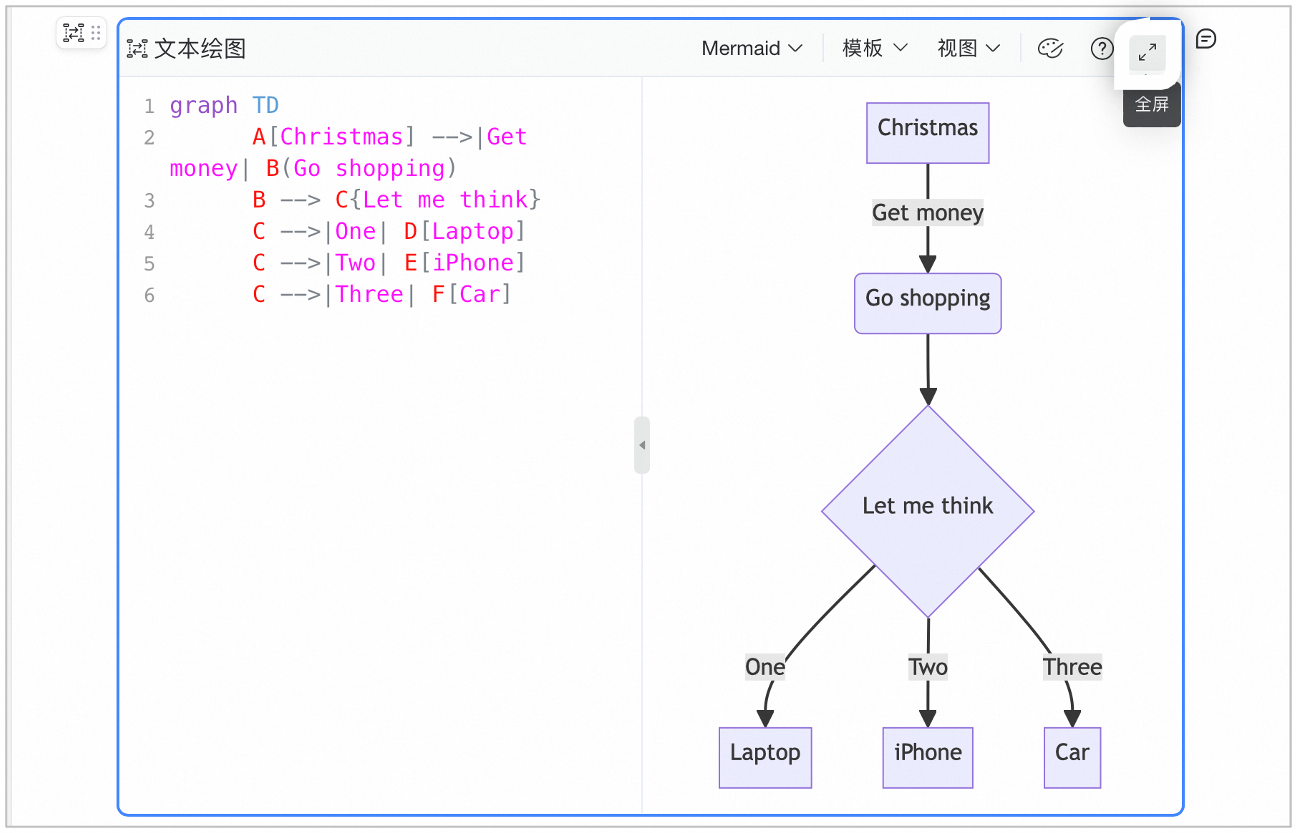The height and width of the screenshot is (833, 1296).
Task: Click the Let me think diamond
Action: pos(928,511)
